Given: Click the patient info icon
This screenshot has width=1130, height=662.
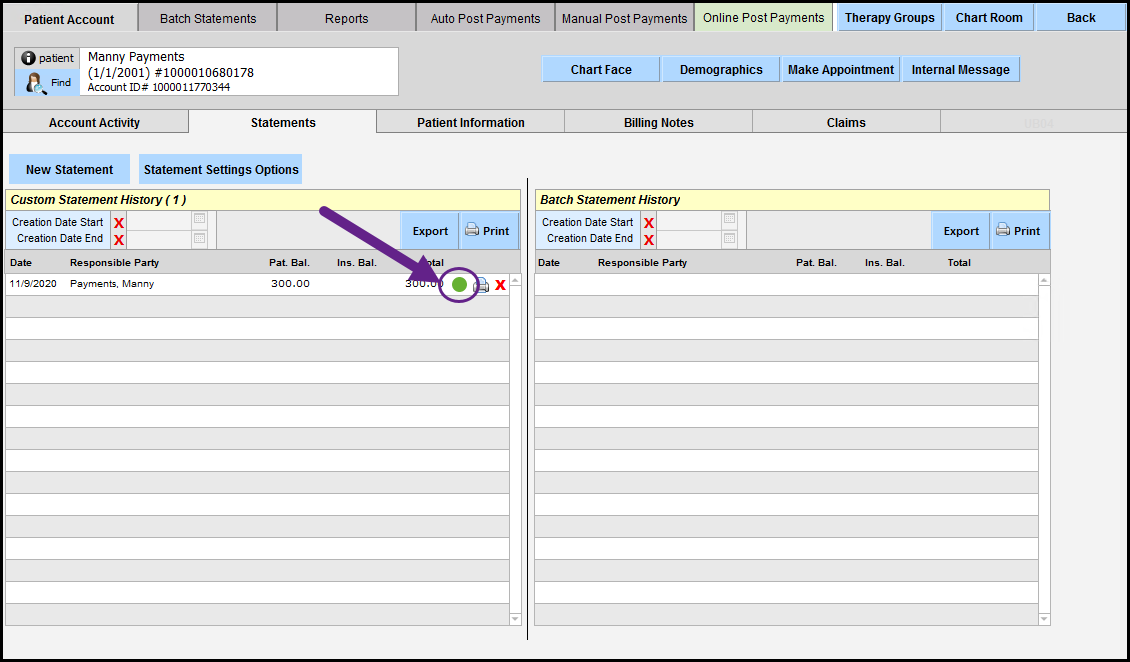Looking at the screenshot, I should (29, 58).
